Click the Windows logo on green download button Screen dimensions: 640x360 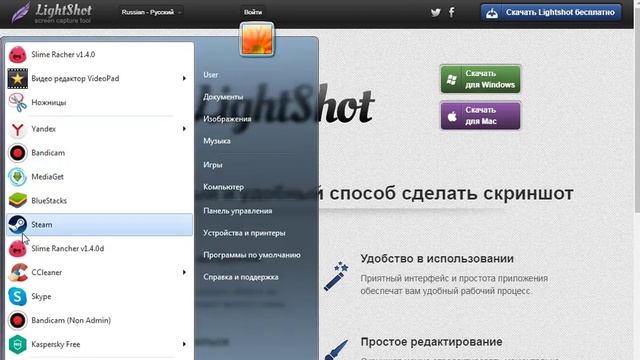452,79
